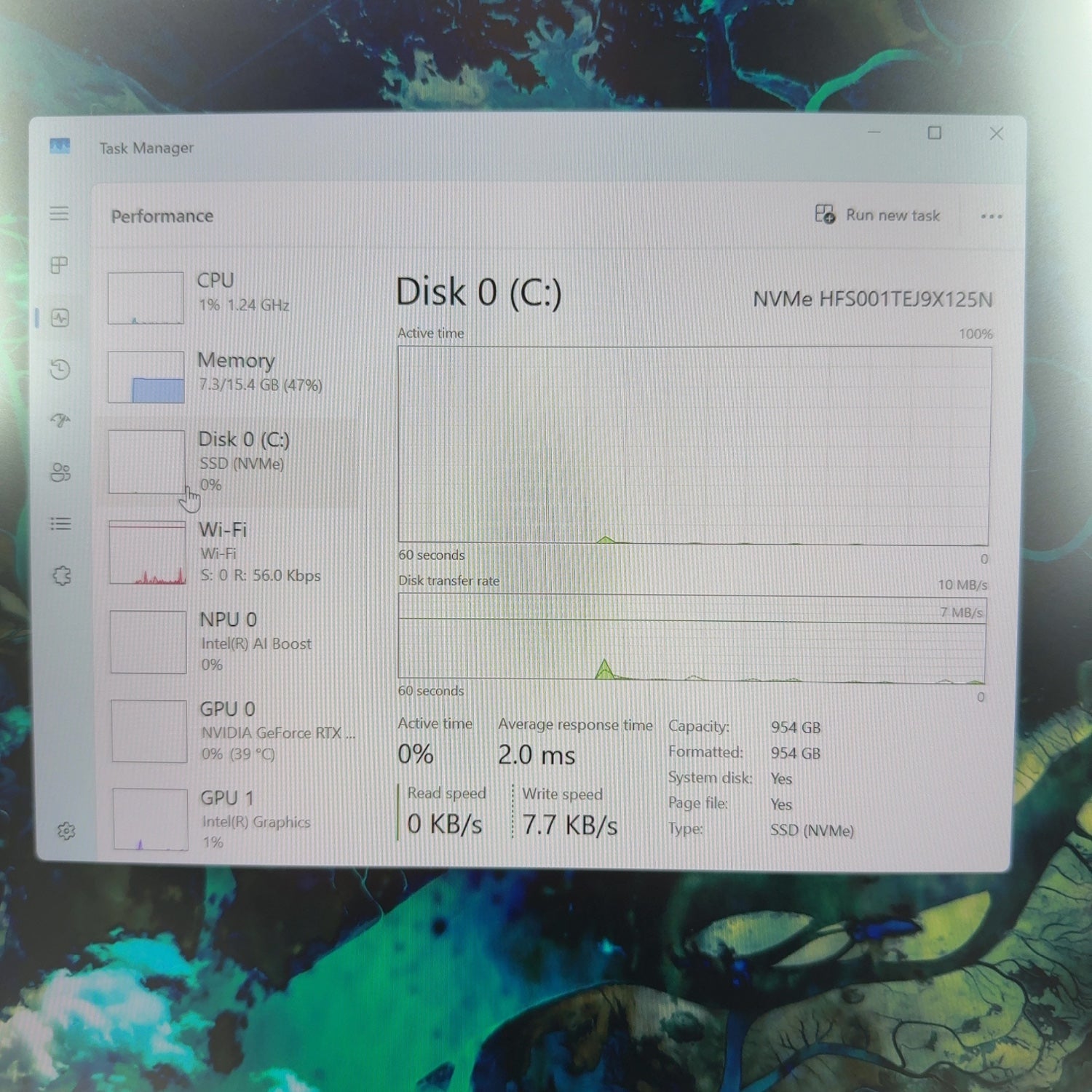This screenshot has height=1092, width=1092.
Task: Open the Services page icon
Action: tap(62, 576)
